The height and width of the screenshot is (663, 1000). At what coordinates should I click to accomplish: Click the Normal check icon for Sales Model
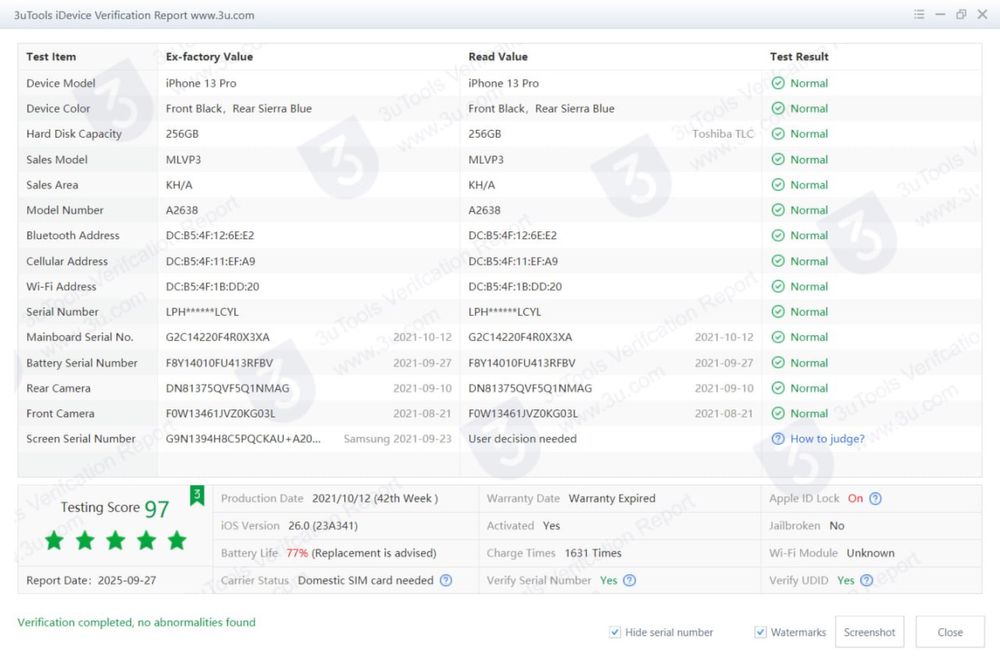(778, 159)
